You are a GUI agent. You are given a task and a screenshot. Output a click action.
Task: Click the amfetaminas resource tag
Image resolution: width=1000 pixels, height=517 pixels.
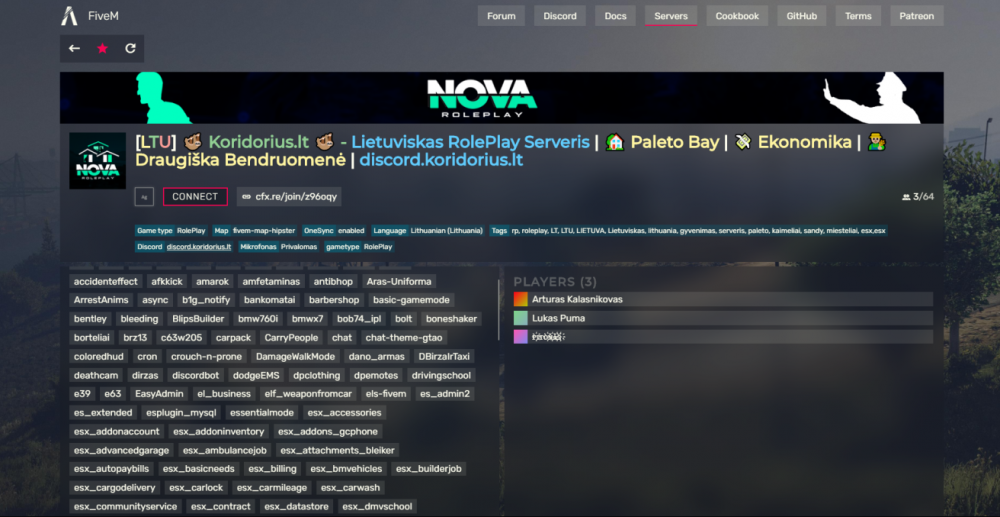coord(272,281)
